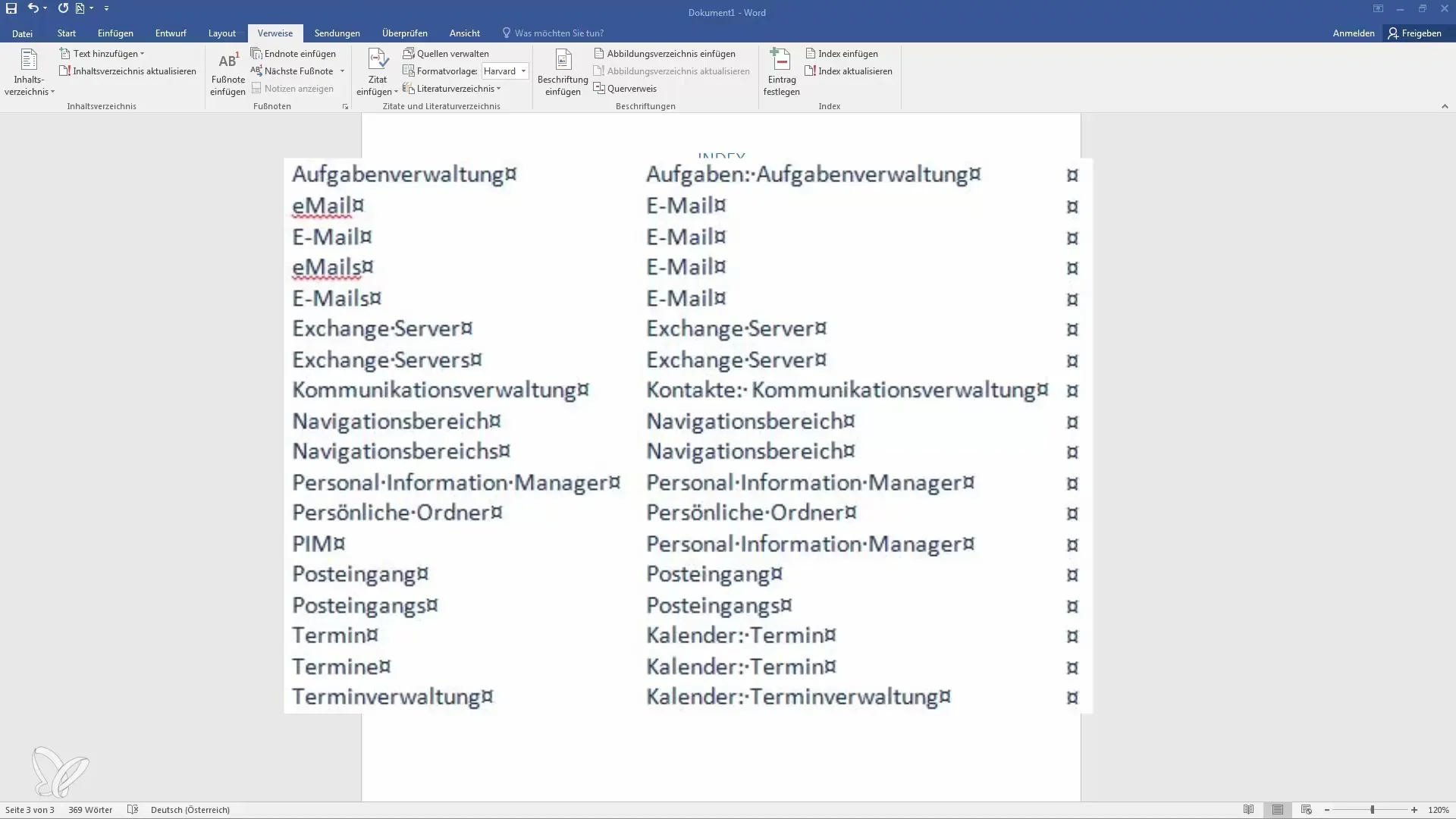Switch to Read Mode view
1456x819 pixels.
[x=1248, y=810]
